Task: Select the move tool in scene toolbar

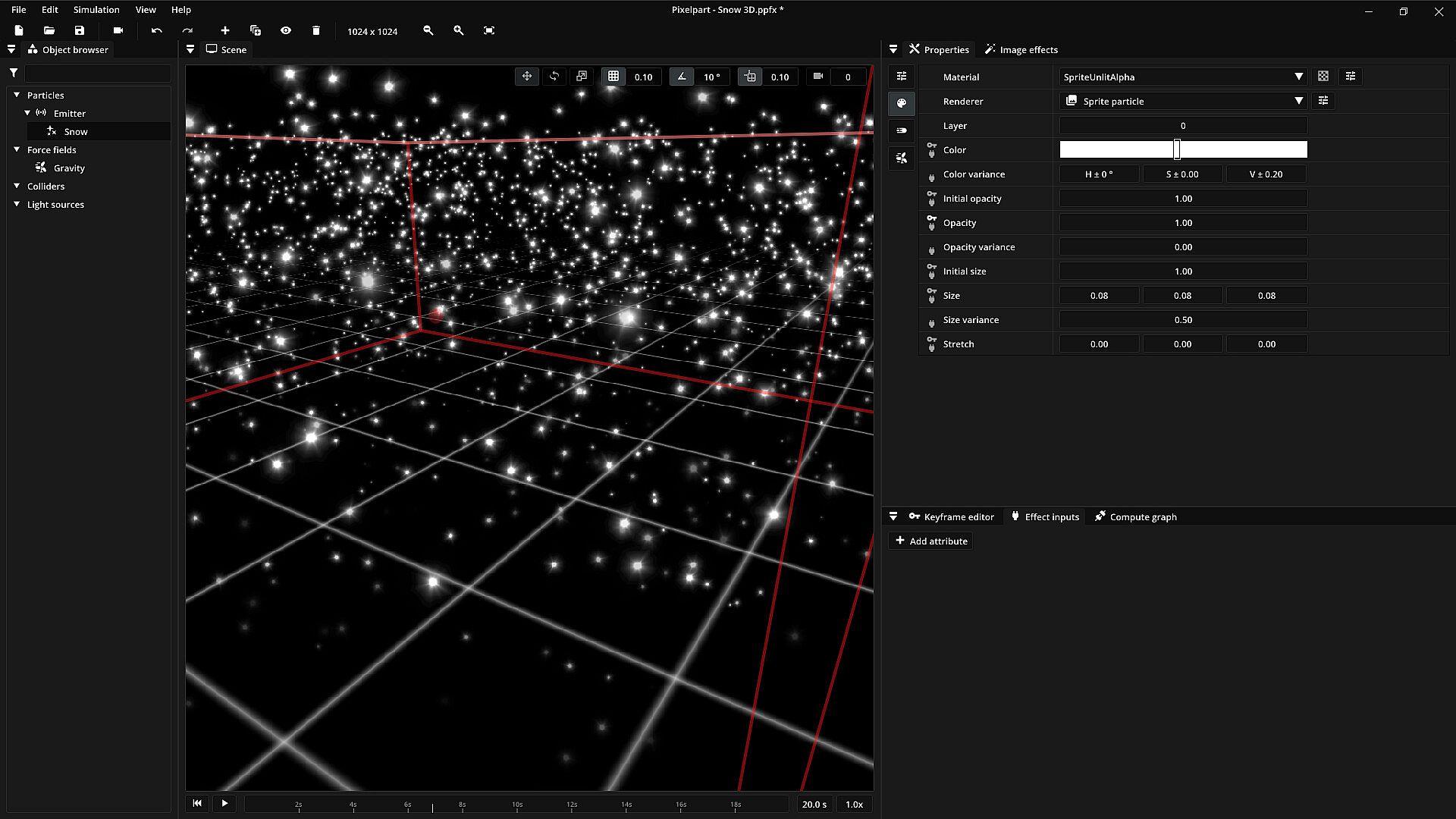Action: pyautogui.click(x=527, y=77)
